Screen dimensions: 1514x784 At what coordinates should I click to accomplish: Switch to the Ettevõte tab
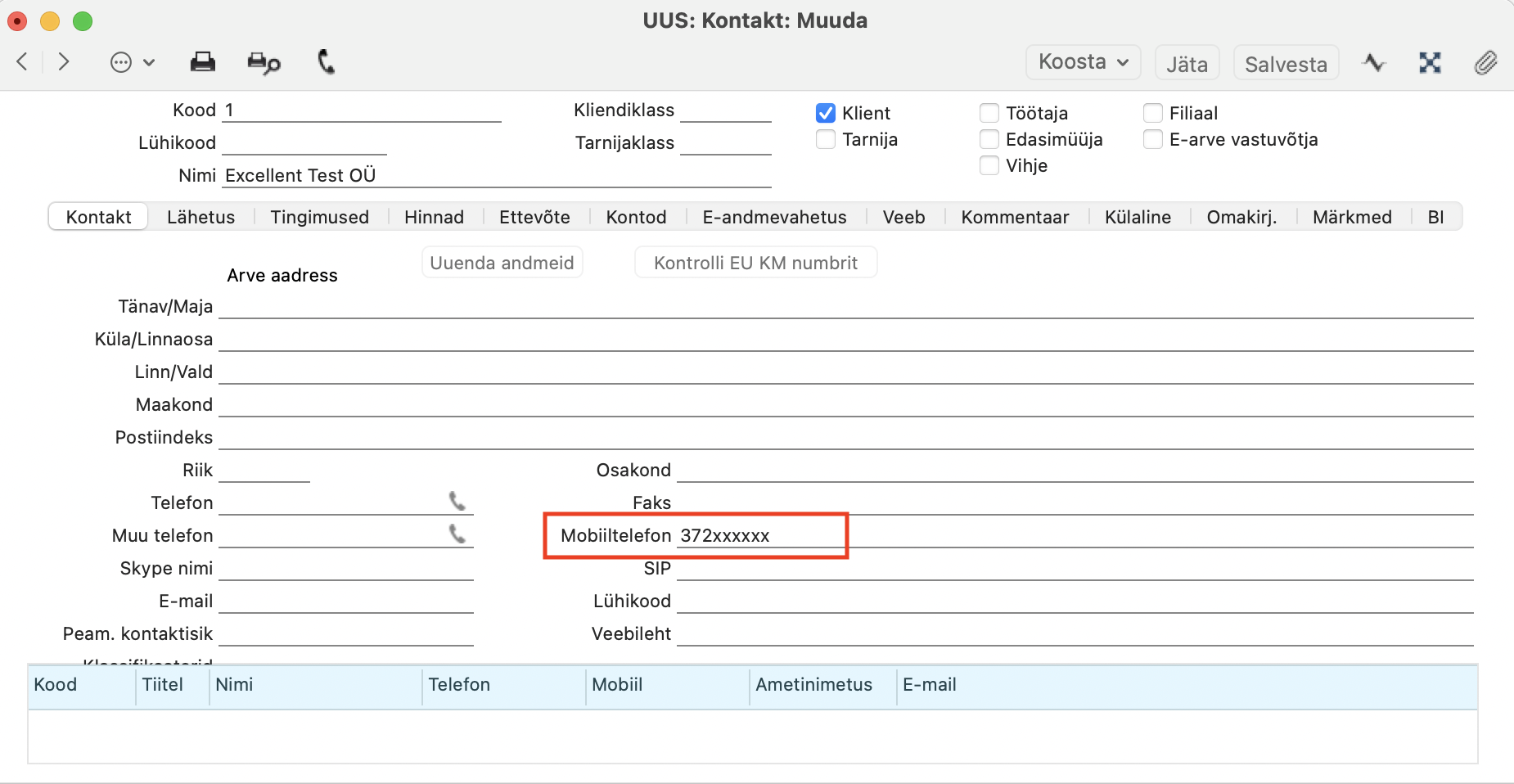coord(534,217)
